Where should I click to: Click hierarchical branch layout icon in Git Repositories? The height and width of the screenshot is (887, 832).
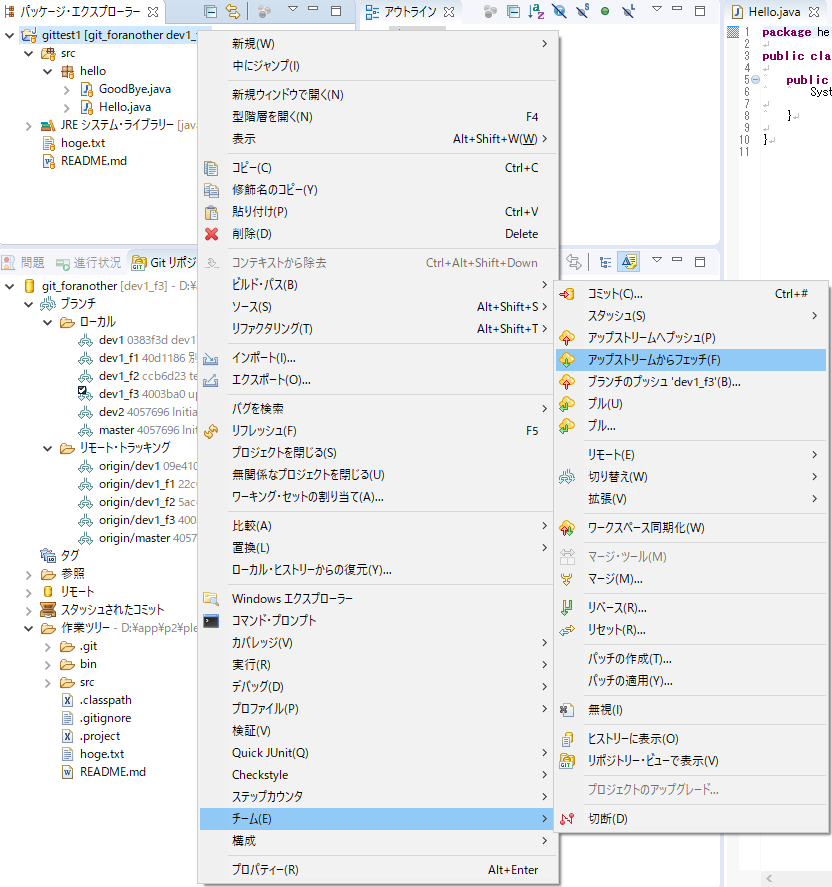pyautogui.click(x=605, y=262)
